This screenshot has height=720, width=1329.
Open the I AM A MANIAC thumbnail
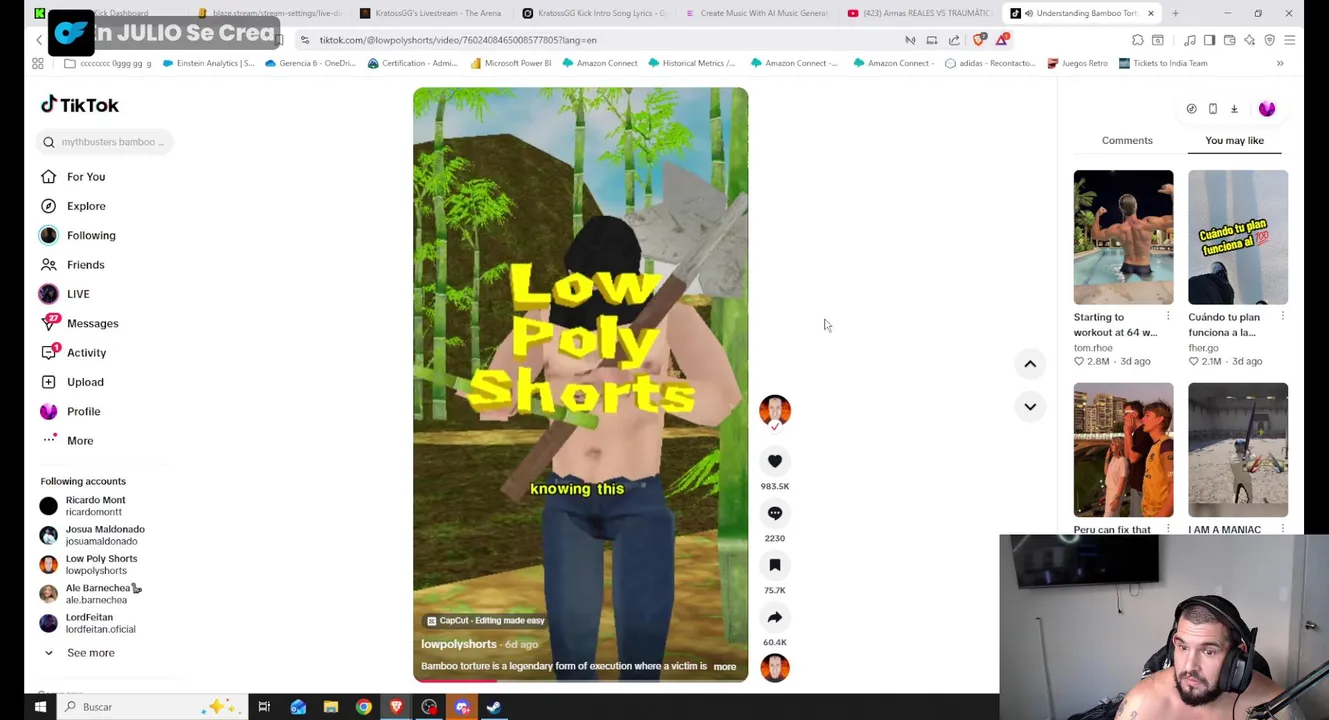pyautogui.click(x=1238, y=450)
